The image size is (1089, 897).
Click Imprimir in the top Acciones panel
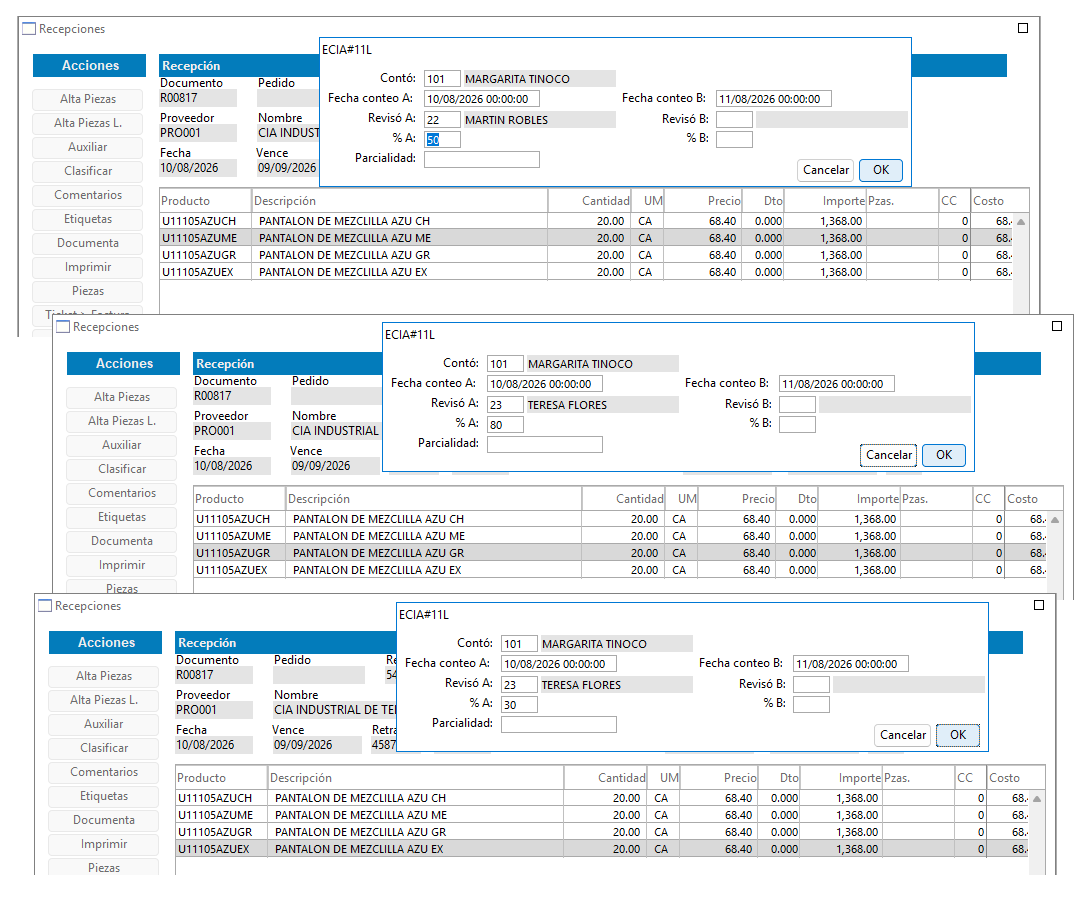tap(88, 267)
